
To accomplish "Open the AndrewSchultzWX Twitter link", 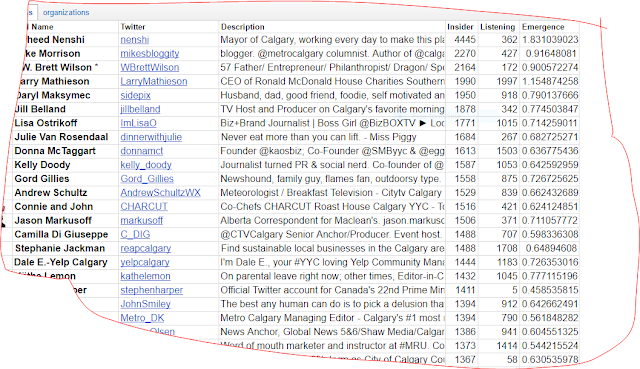I will 160,193.
